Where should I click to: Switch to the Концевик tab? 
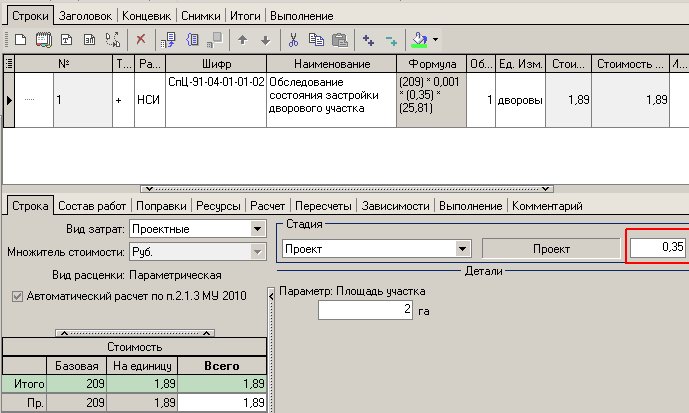coord(146,16)
